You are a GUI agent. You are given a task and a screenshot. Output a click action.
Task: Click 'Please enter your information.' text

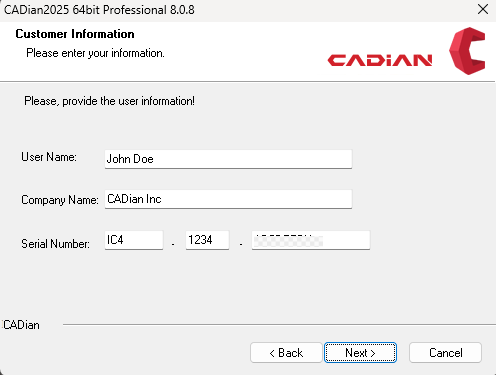click(x=95, y=53)
